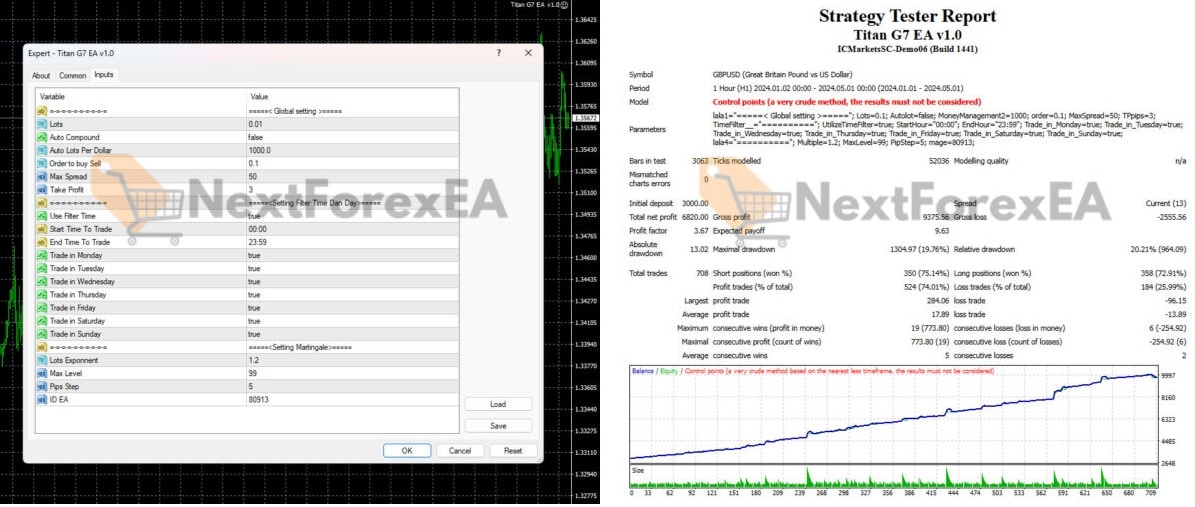Click the Total net profit value 6820.00

[x=694, y=217]
